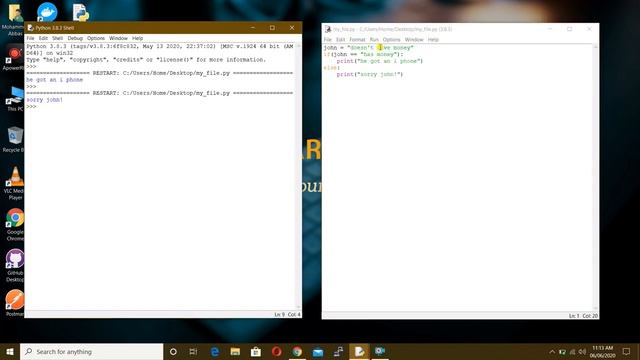Close the Python Shell window
This screenshot has height=360, width=640.
[292, 28]
